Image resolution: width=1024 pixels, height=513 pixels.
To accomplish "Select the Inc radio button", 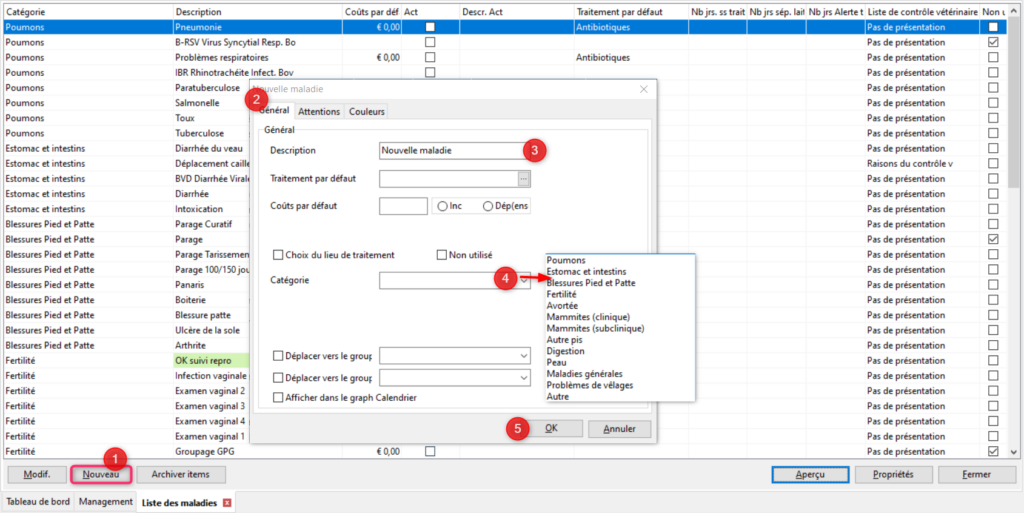I will (441, 206).
